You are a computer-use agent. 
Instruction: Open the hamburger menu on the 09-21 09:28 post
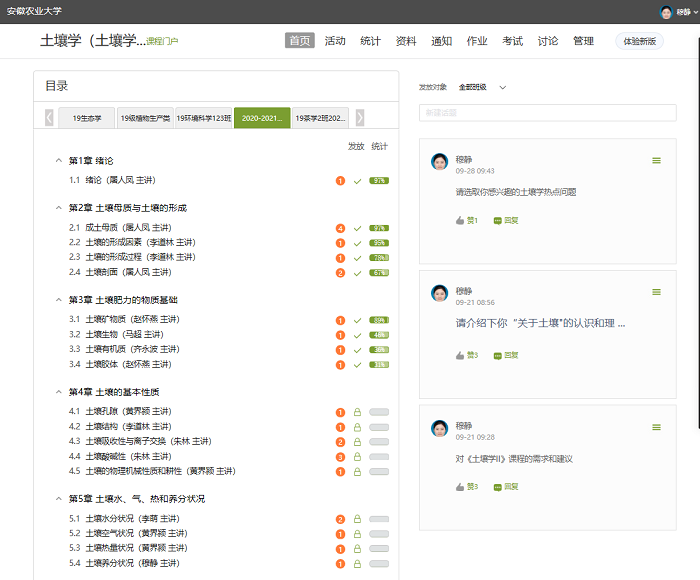[x=656, y=427]
